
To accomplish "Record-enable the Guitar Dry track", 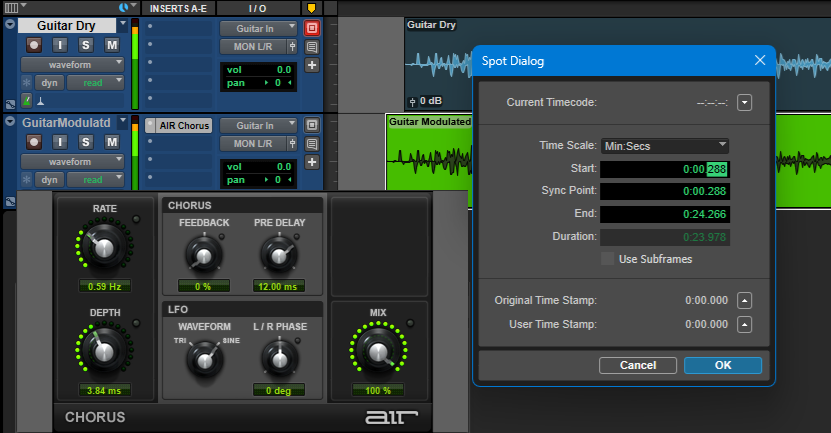I will [34, 45].
